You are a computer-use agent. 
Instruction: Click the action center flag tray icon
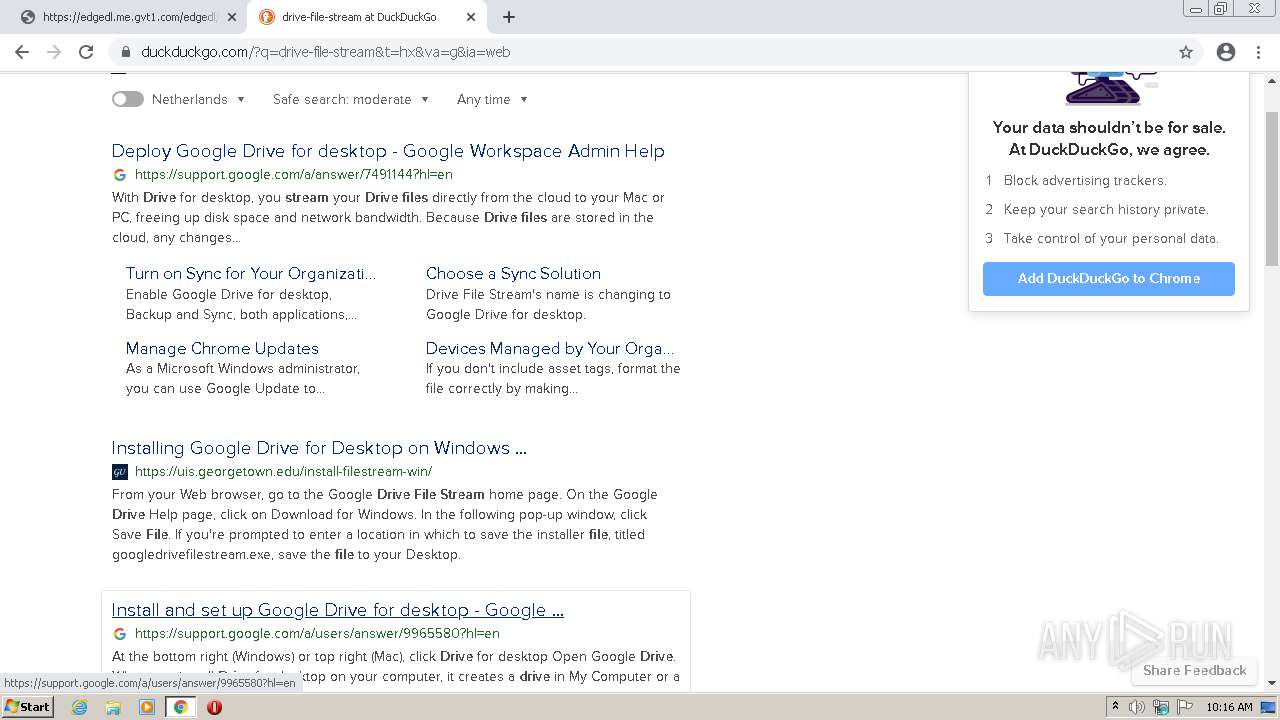pos(1183,707)
